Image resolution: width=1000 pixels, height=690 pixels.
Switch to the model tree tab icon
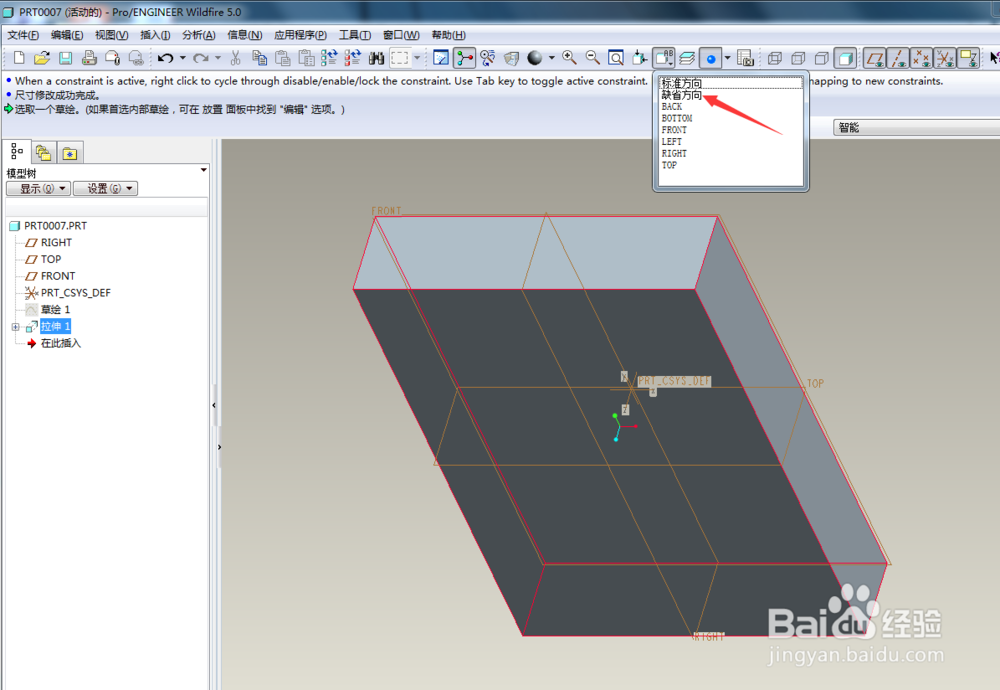point(17,152)
